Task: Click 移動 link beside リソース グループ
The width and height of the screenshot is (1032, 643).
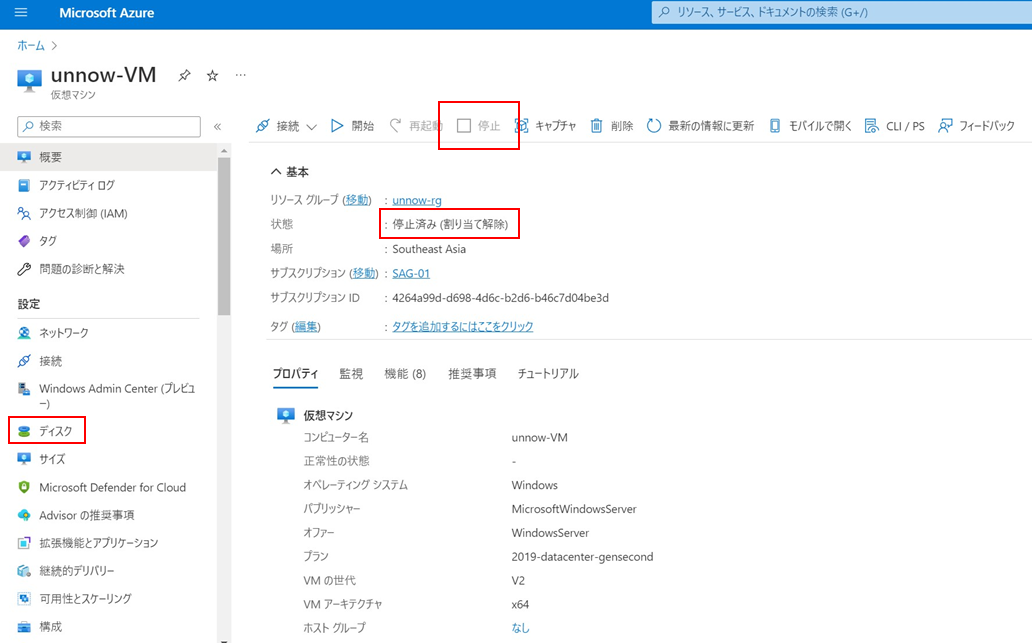Action: coord(357,200)
